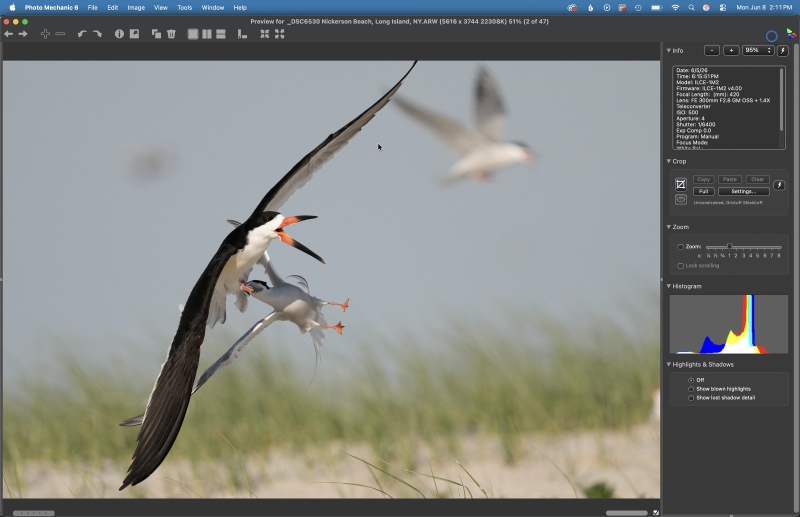Open the Tools menu
800x517 pixels.
tap(185, 8)
